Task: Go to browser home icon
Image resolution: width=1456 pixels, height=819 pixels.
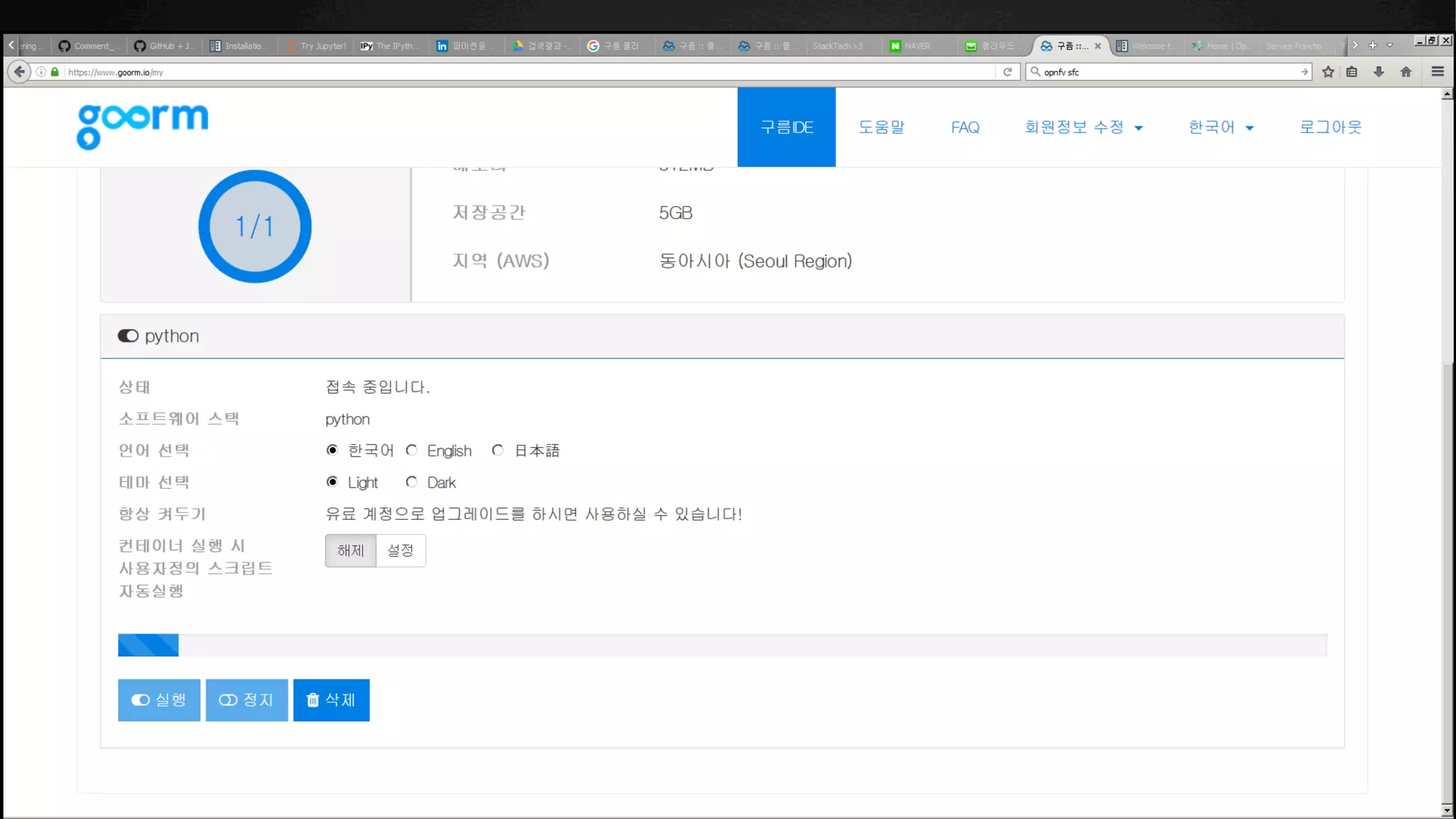Action: coord(1406,72)
